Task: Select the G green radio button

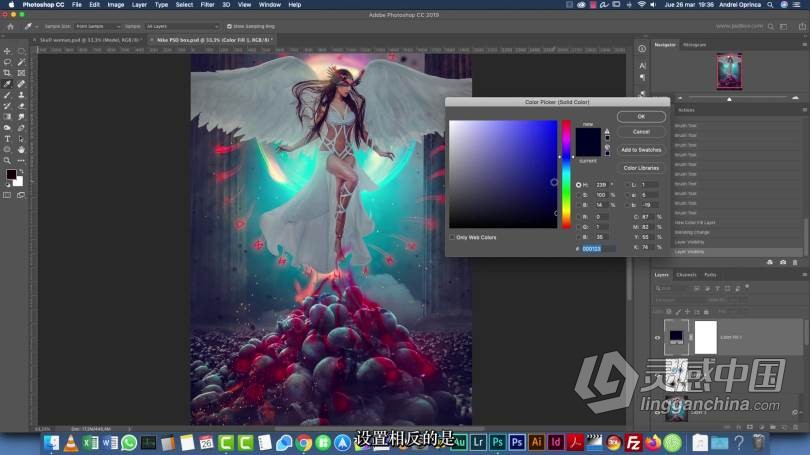Action: click(x=579, y=227)
